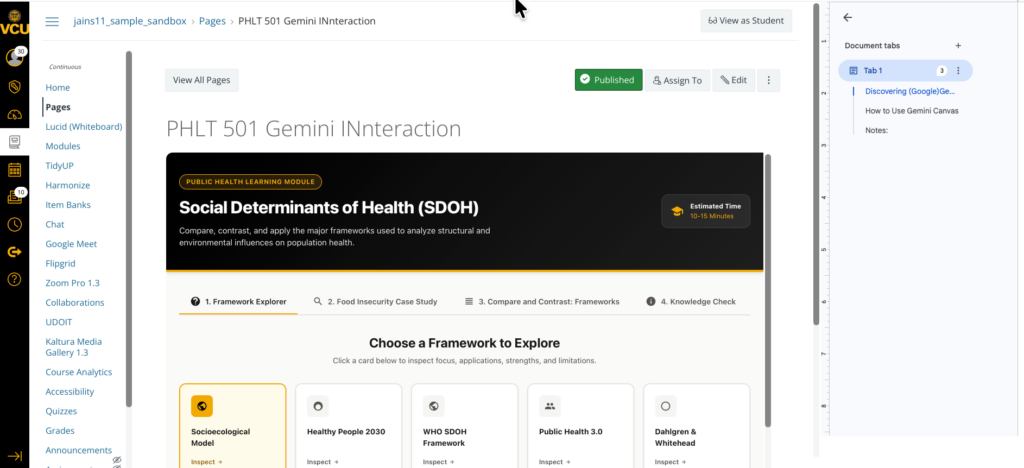This screenshot has width=1024, height=468.
Task: Toggle the course menu hamburger icon
Action: (x=52, y=22)
